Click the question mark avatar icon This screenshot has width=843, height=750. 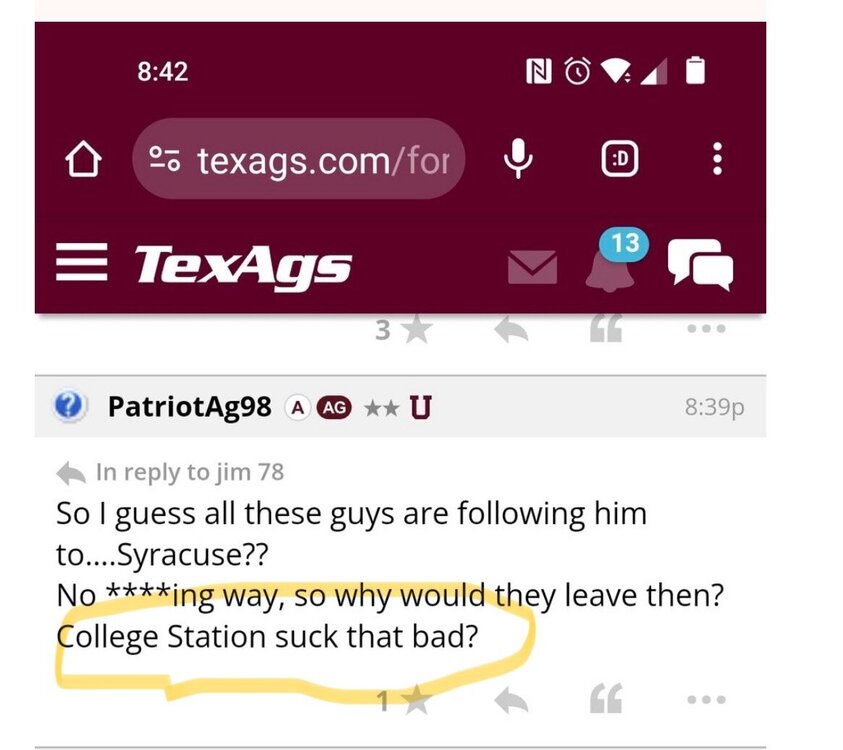click(x=68, y=407)
